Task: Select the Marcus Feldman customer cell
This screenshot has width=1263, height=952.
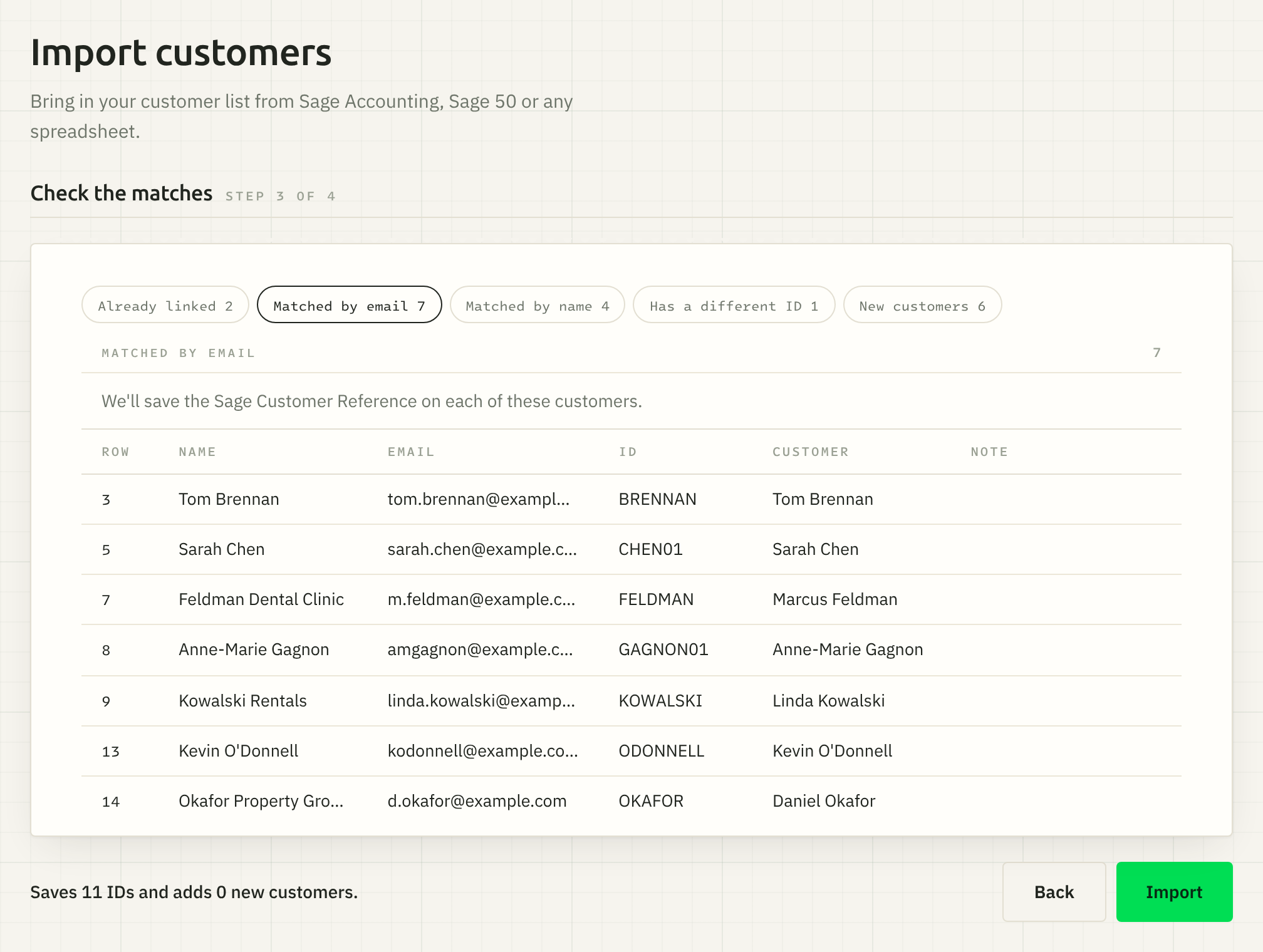Action: (834, 599)
